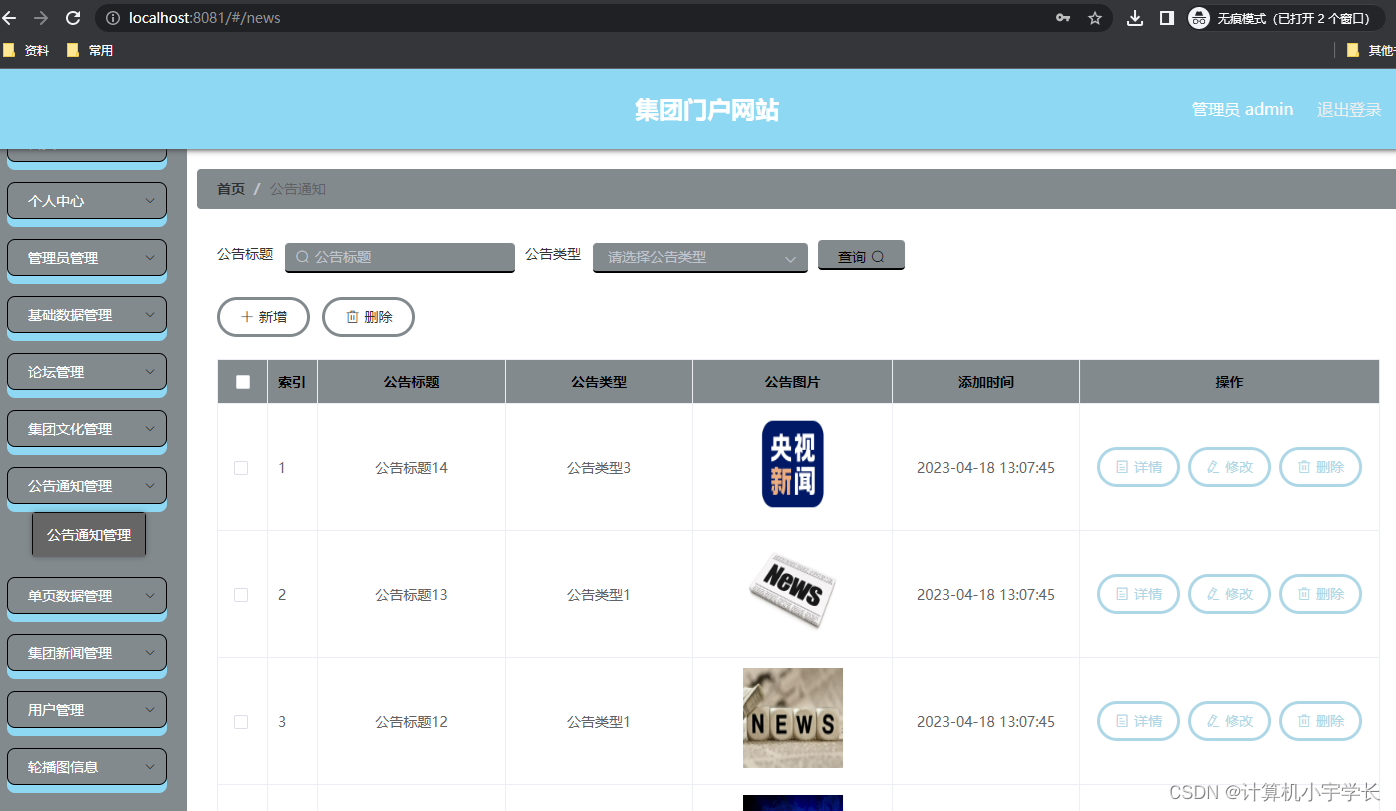Open the browser downloads icon
Viewport: 1396px width, 811px height.
coord(1135,18)
